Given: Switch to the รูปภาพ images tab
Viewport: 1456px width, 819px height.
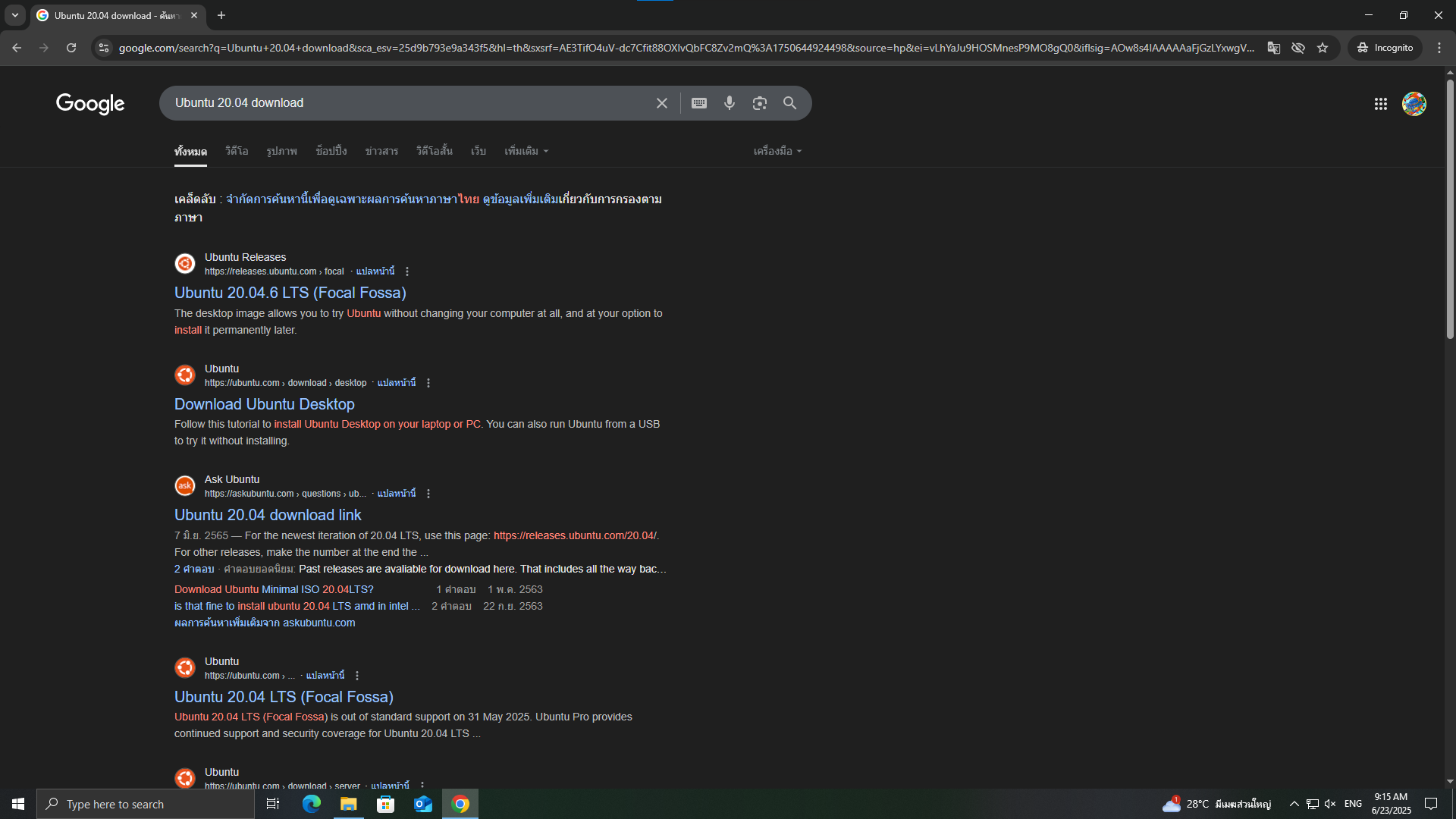Looking at the screenshot, I should (281, 151).
